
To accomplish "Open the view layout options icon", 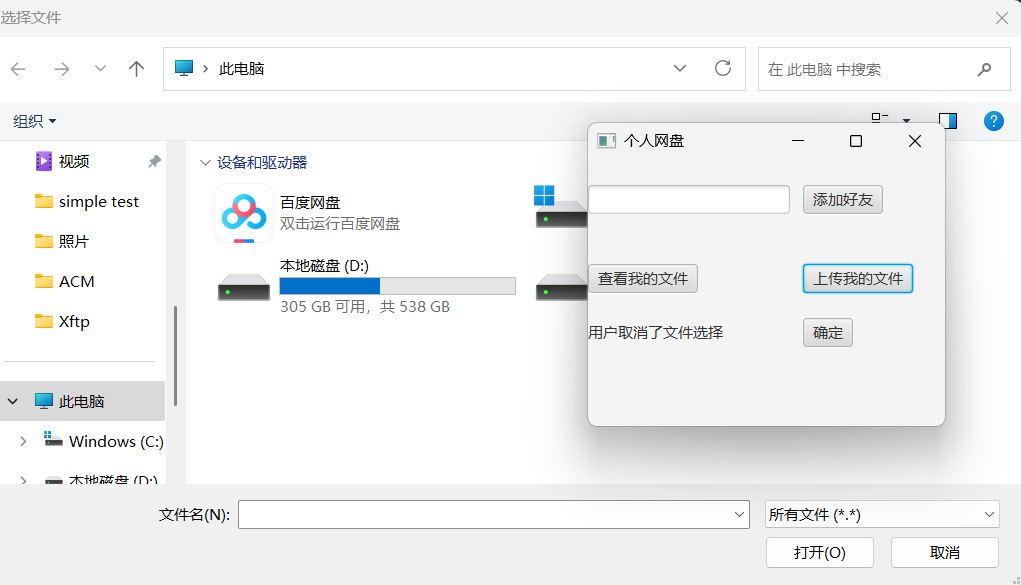I will click(881, 120).
